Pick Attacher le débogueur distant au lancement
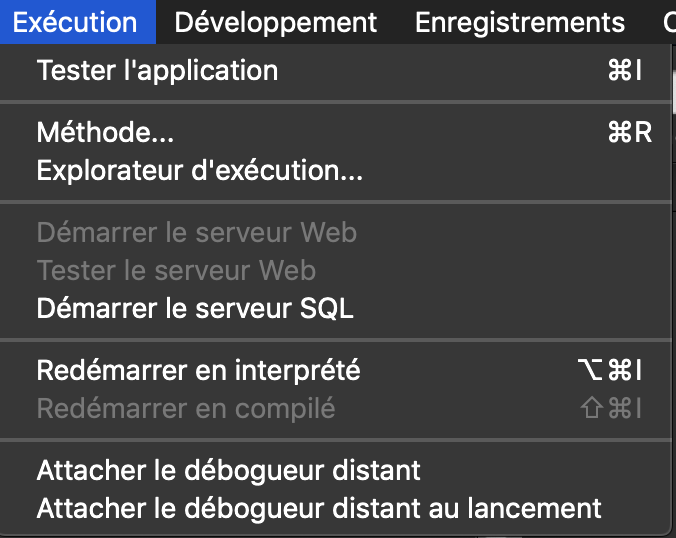676x538 pixels. click(x=319, y=508)
